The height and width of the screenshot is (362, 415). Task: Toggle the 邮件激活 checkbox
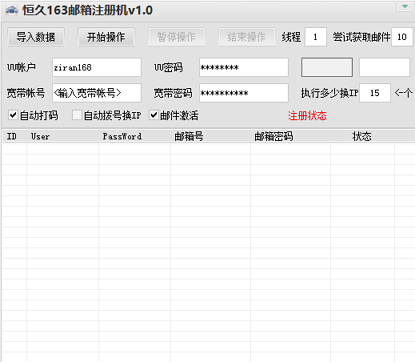pos(153,115)
